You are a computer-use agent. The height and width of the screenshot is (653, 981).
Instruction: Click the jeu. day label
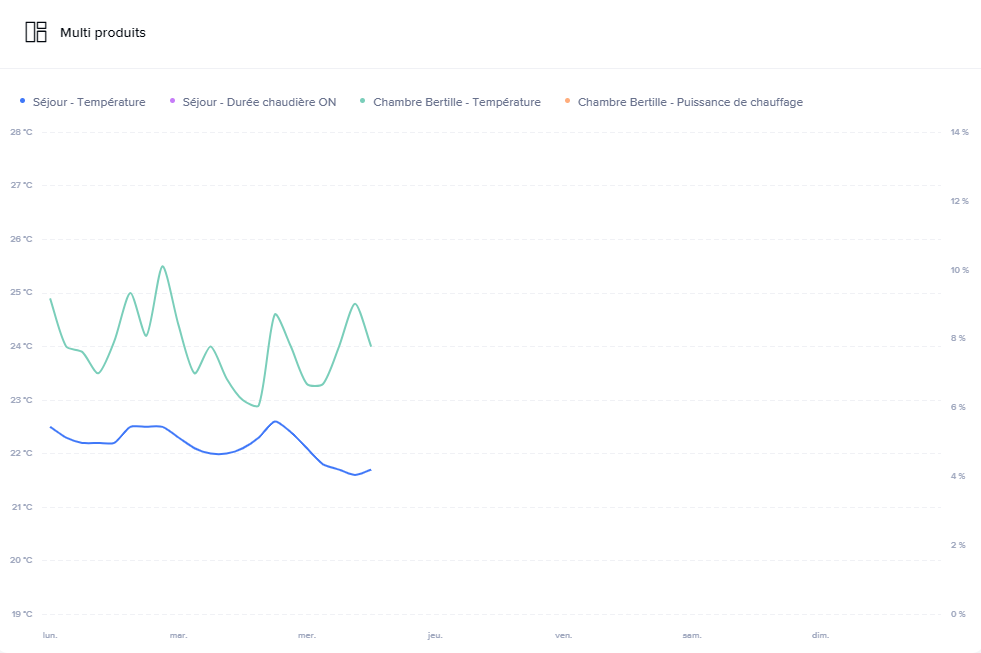click(x=435, y=635)
